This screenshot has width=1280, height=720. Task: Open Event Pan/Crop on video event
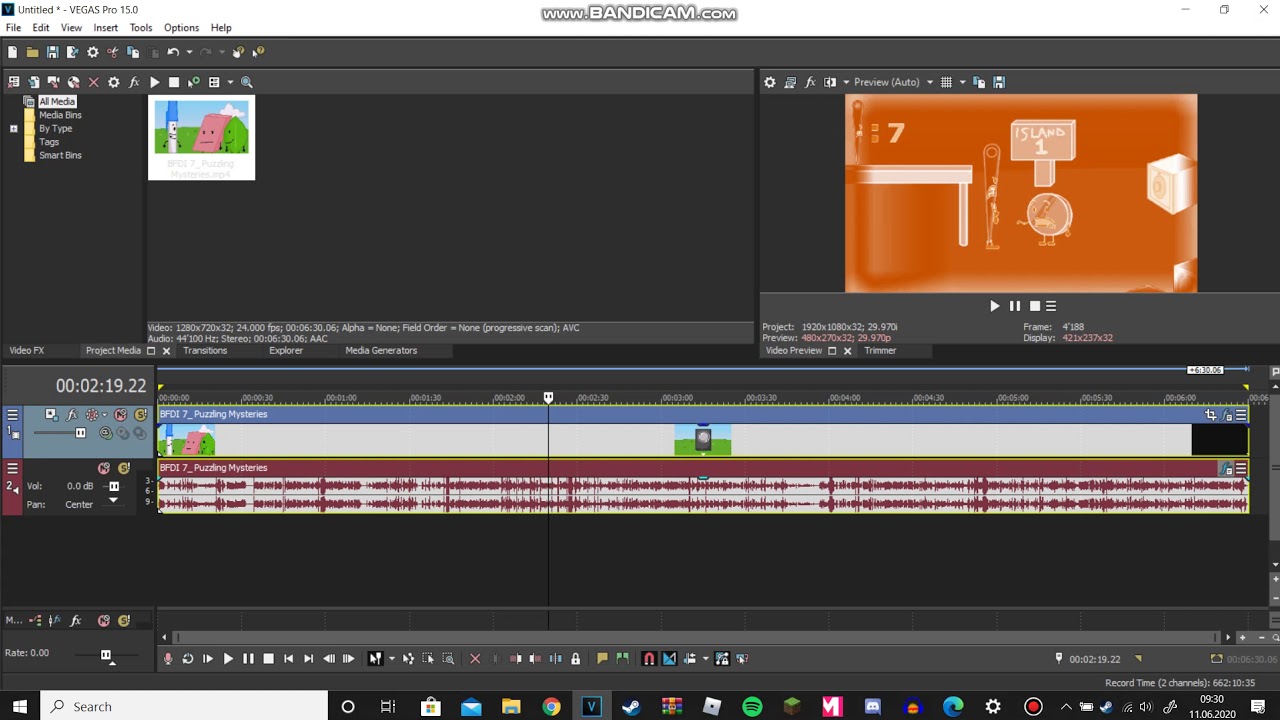click(x=1210, y=415)
